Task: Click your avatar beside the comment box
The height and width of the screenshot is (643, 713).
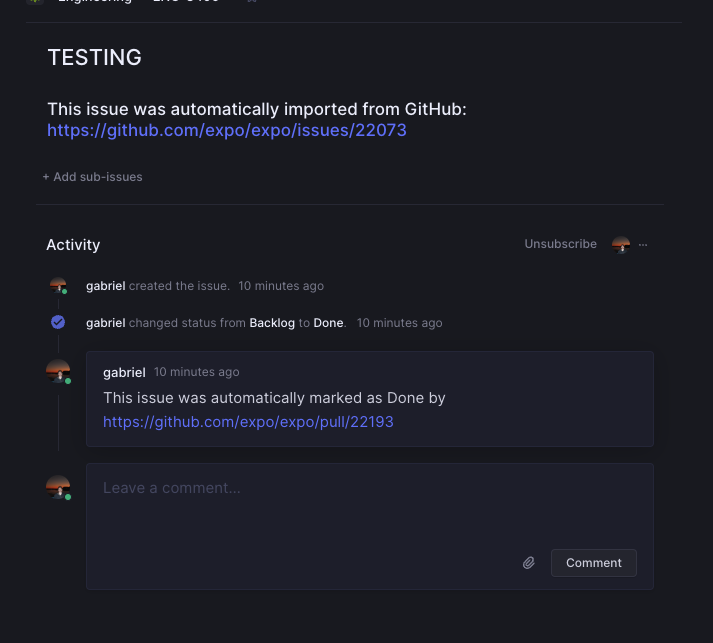Action: (x=58, y=487)
